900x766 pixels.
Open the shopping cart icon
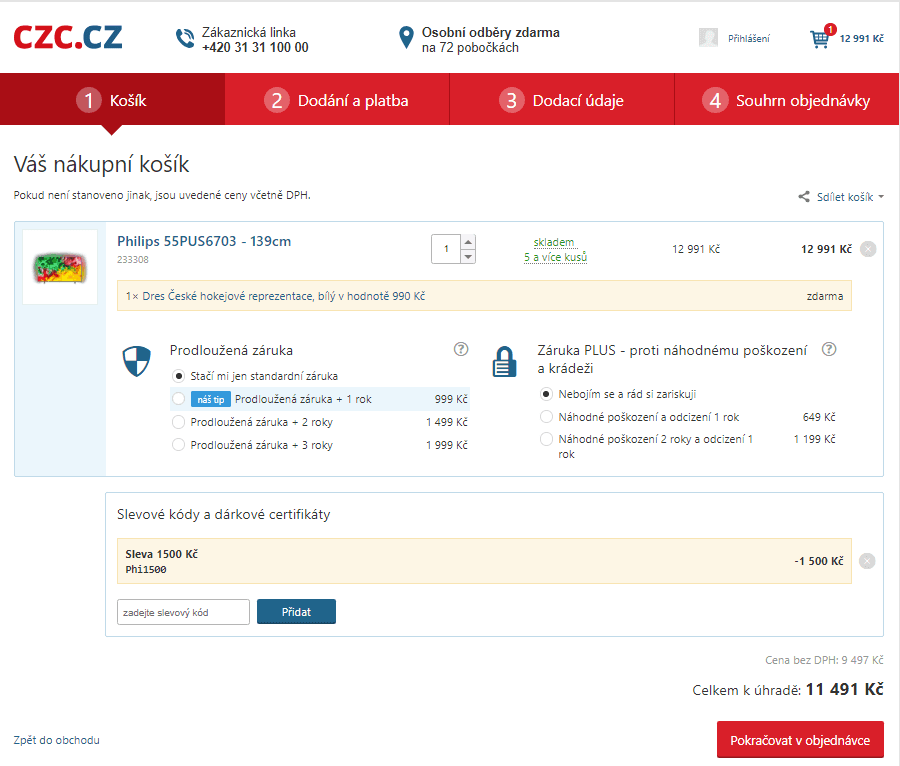[820, 39]
